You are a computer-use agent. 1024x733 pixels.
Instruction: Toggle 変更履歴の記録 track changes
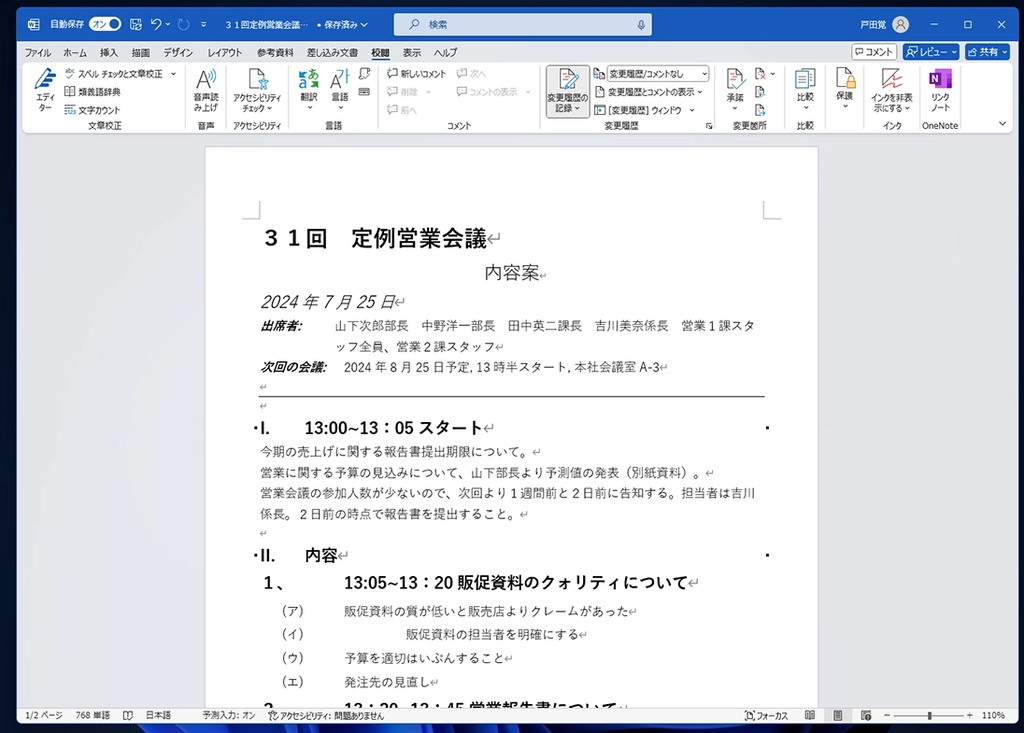568,91
